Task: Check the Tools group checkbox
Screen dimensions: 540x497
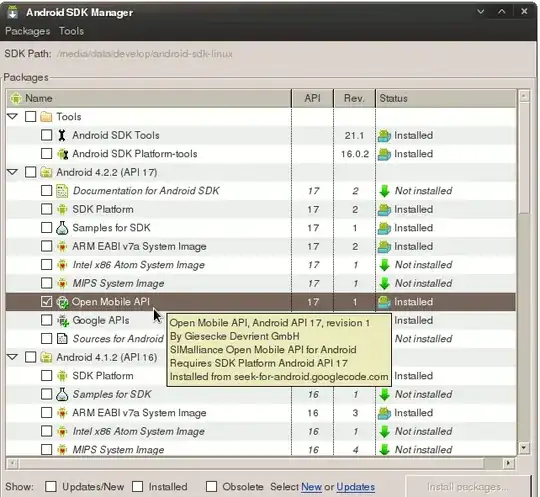Action: tap(30, 117)
